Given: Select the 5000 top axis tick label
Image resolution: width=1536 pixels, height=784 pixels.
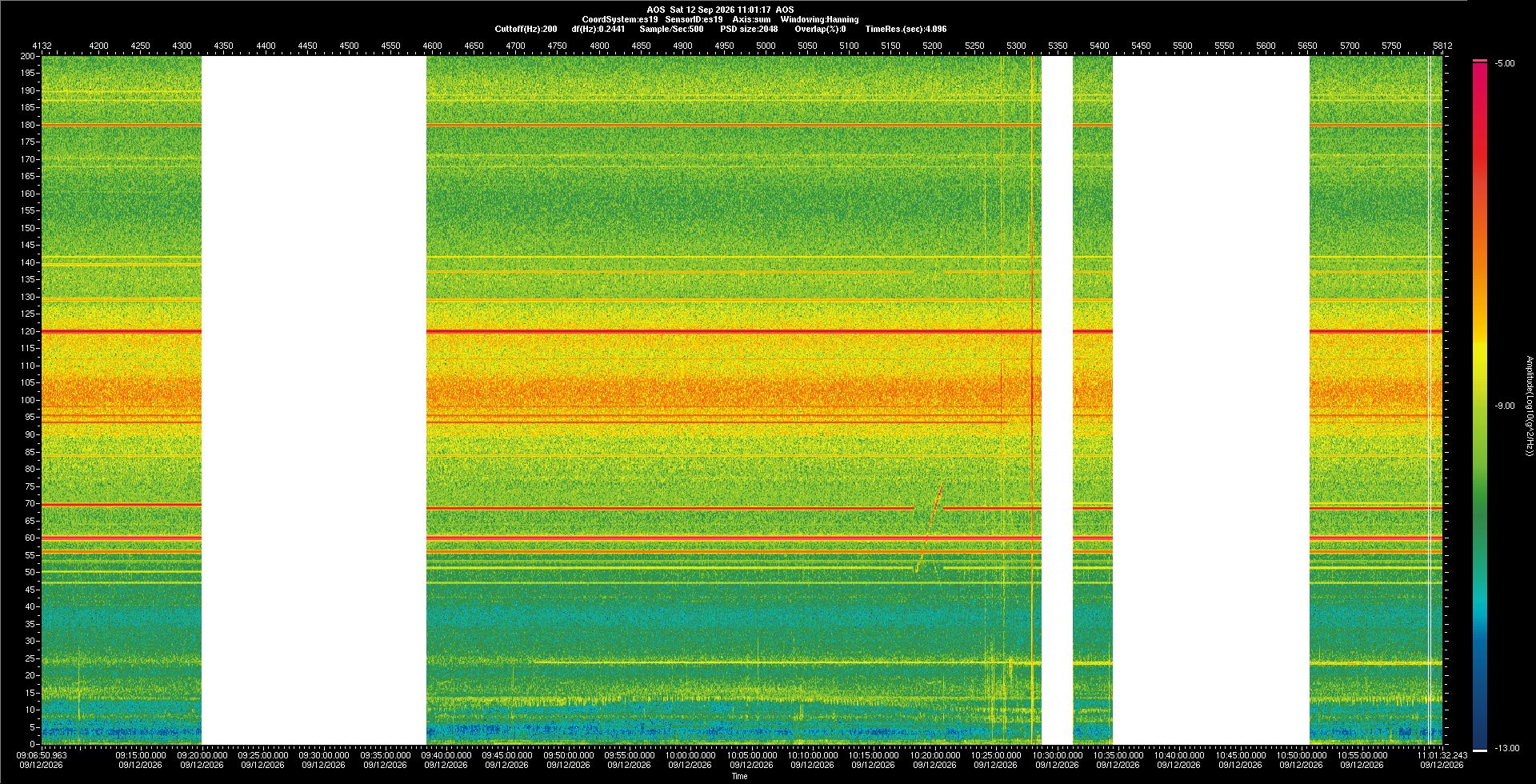Looking at the screenshot, I should pos(766,46).
